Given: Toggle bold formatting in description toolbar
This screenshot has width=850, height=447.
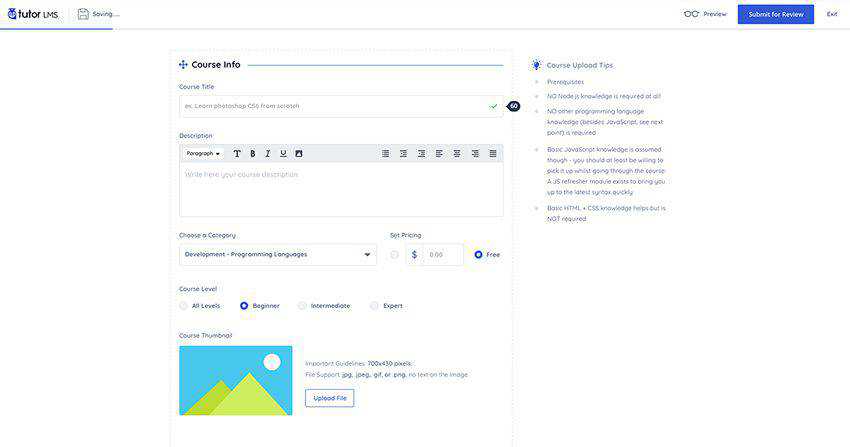Looking at the screenshot, I should (252, 153).
